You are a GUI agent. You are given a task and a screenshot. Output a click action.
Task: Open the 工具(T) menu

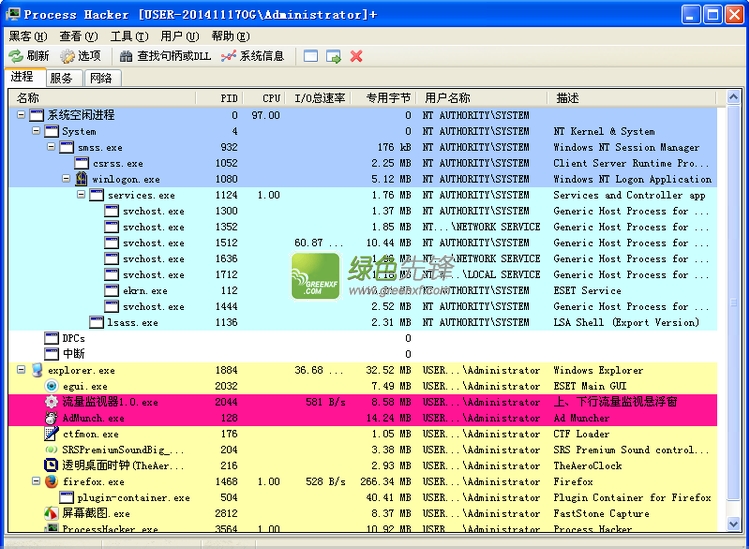coord(129,36)
